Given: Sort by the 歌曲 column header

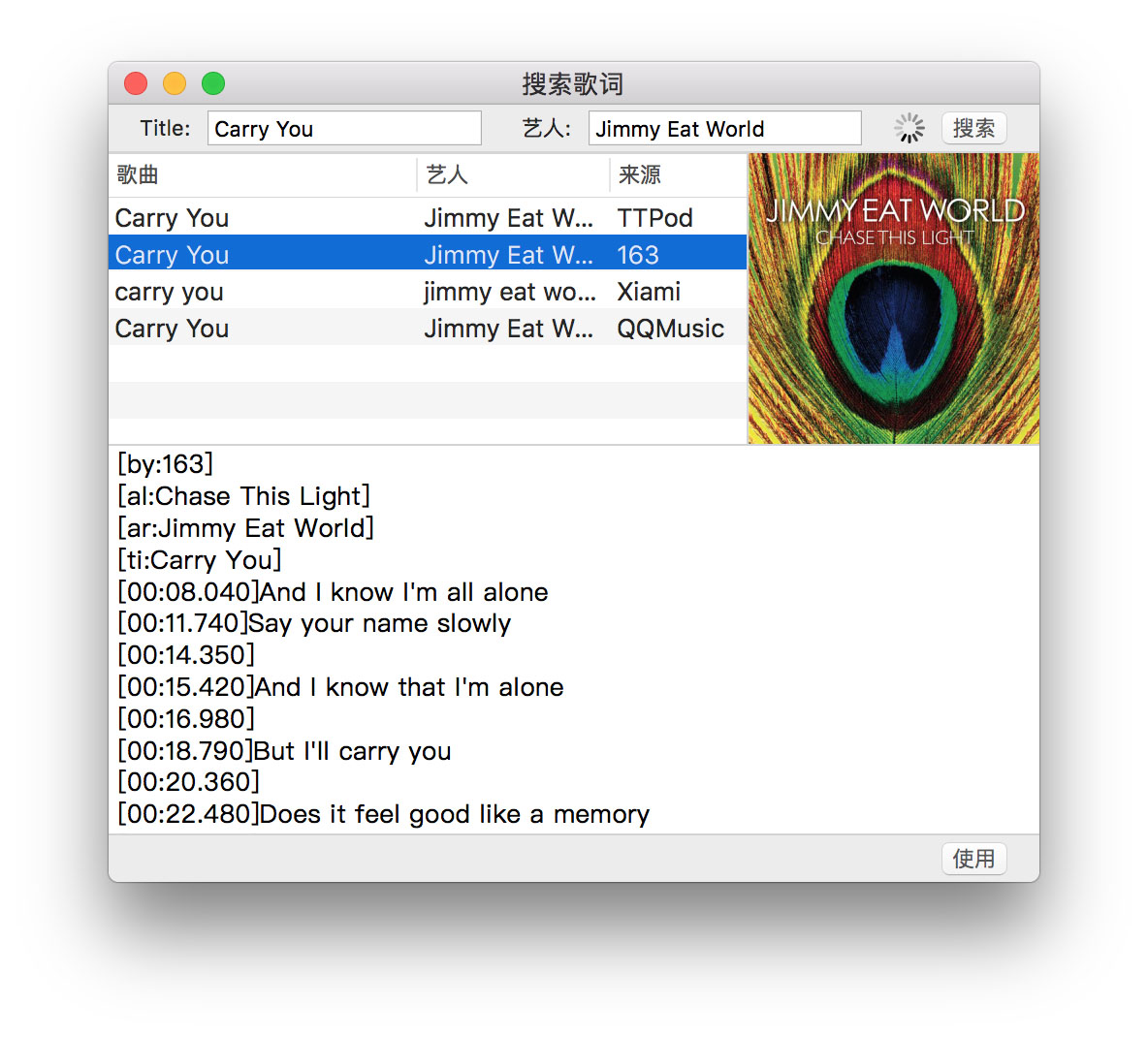Looking at the screenshot, I should coord(262,174).
